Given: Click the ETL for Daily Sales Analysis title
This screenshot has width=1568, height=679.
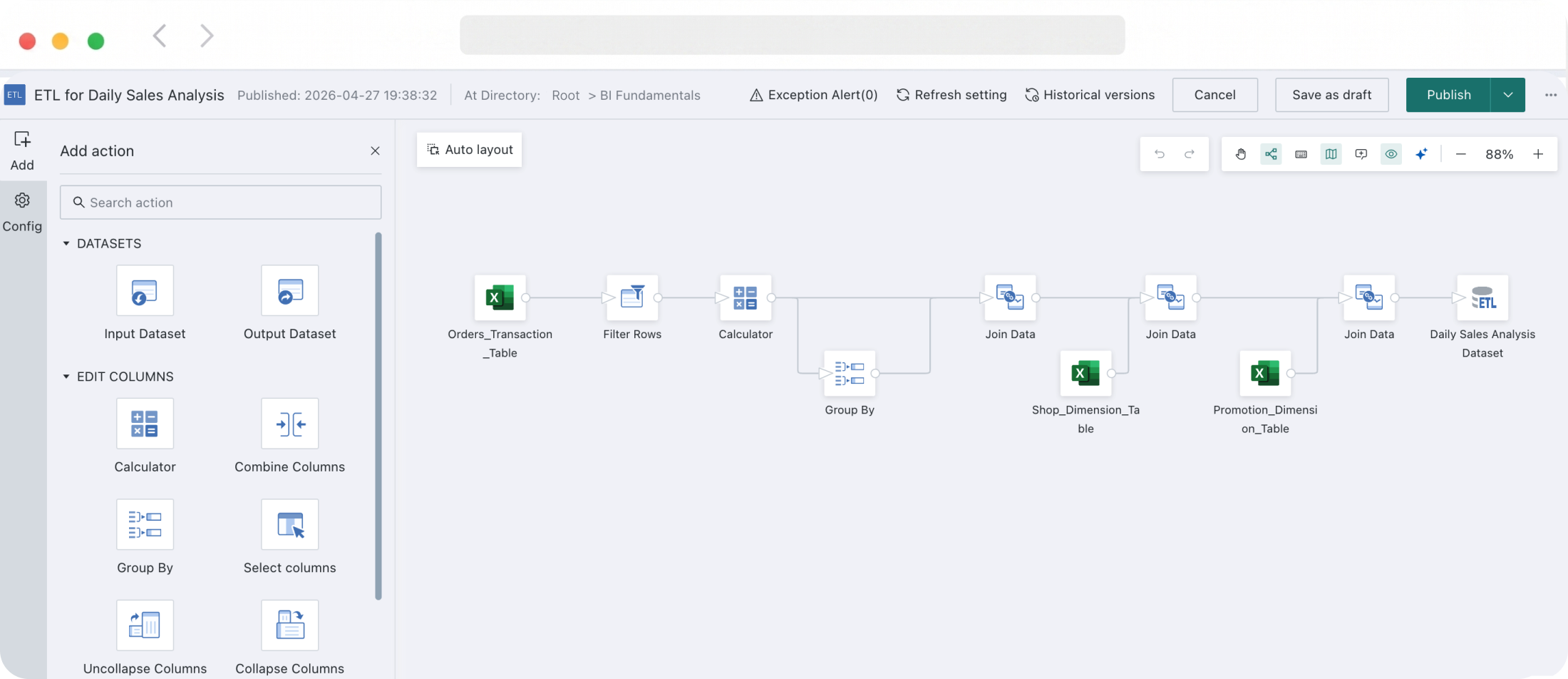Looking at the screenshot, I should coord(129,95).
